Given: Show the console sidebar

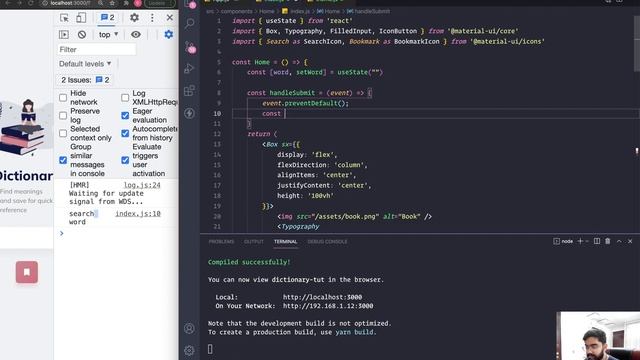Looking at the screenshot, I should tap(64, 35).
